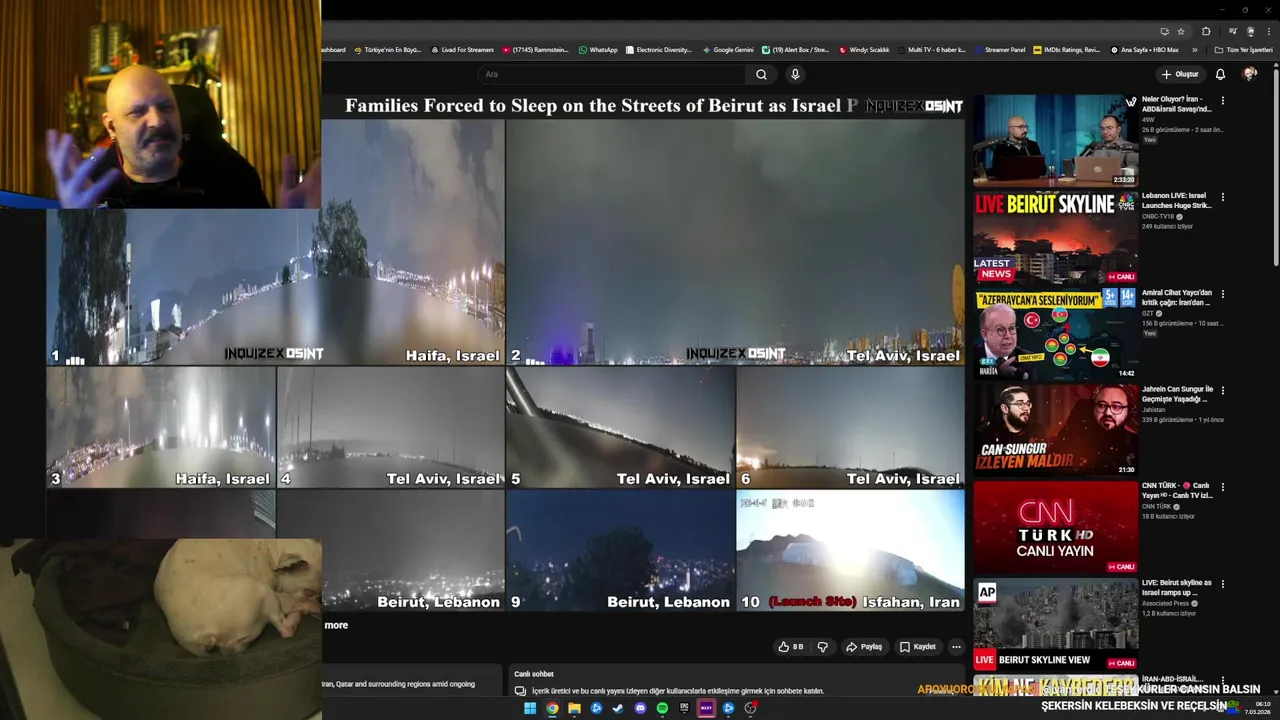
Task: Open Chrome three-dot main menu
Action: pos(1269,31)
